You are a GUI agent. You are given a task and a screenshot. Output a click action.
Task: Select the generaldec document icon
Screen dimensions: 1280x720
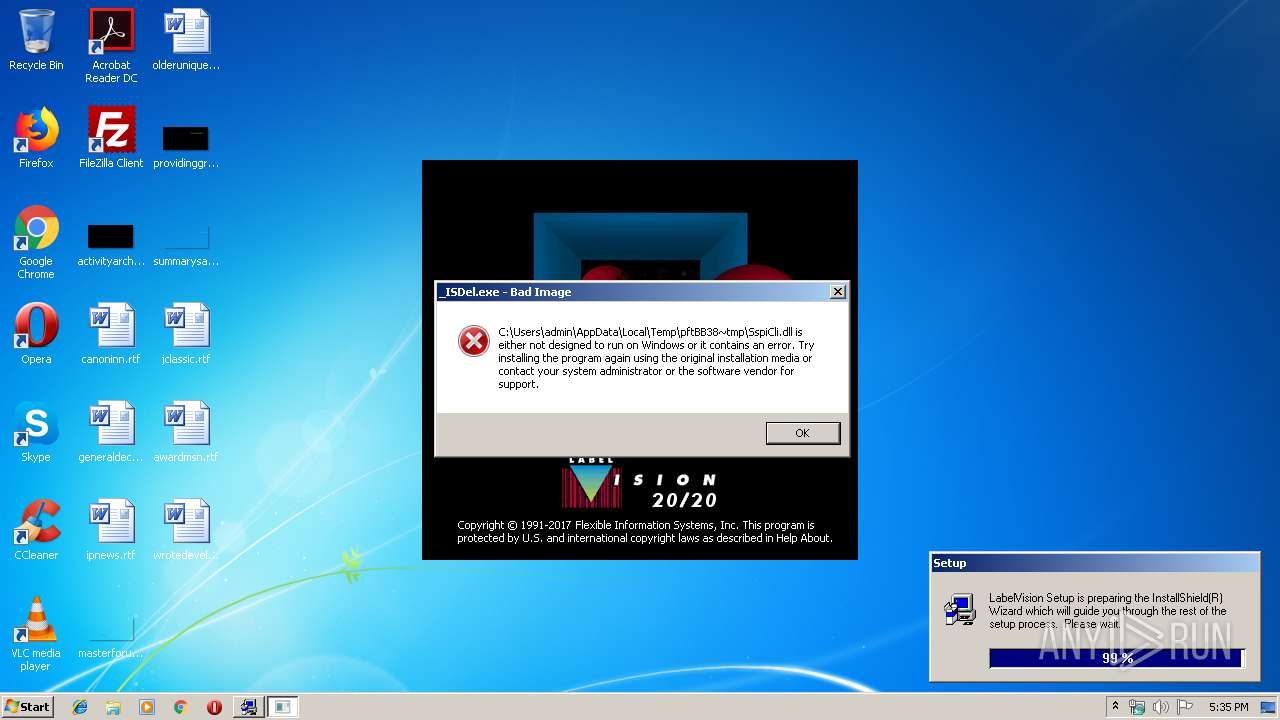(111, 432)
